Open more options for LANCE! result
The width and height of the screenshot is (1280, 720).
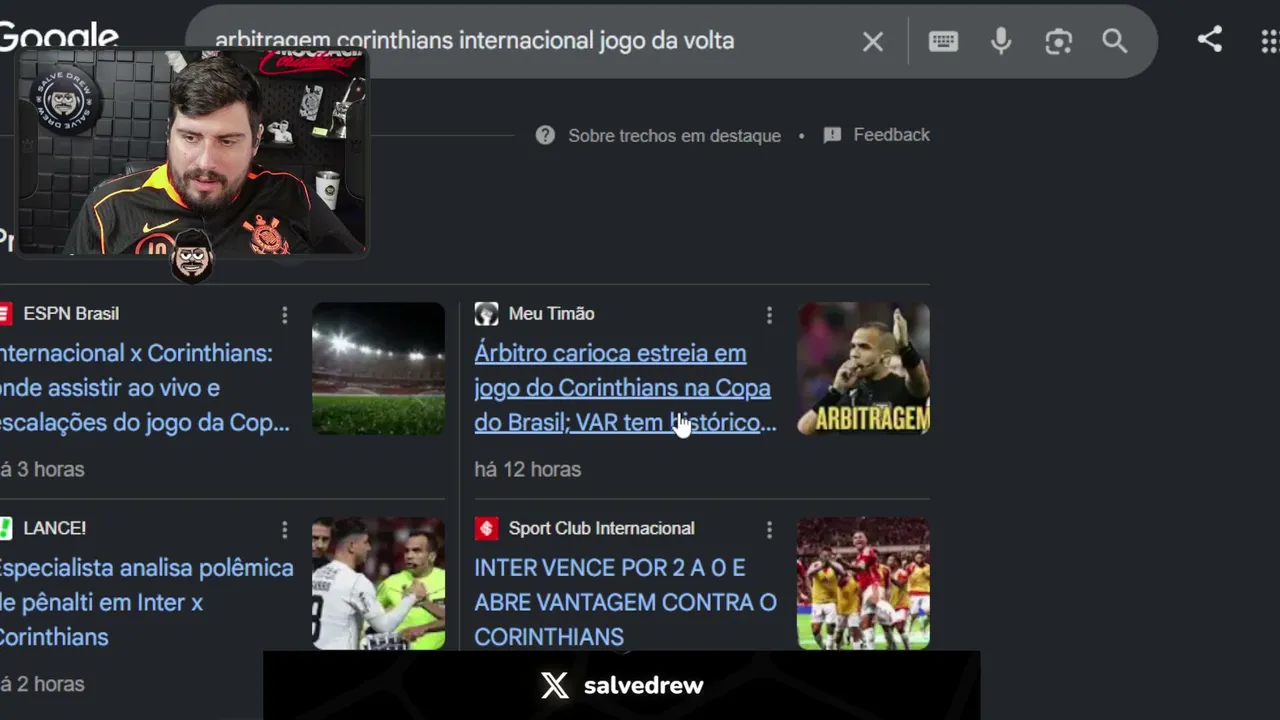click(285, 529)
